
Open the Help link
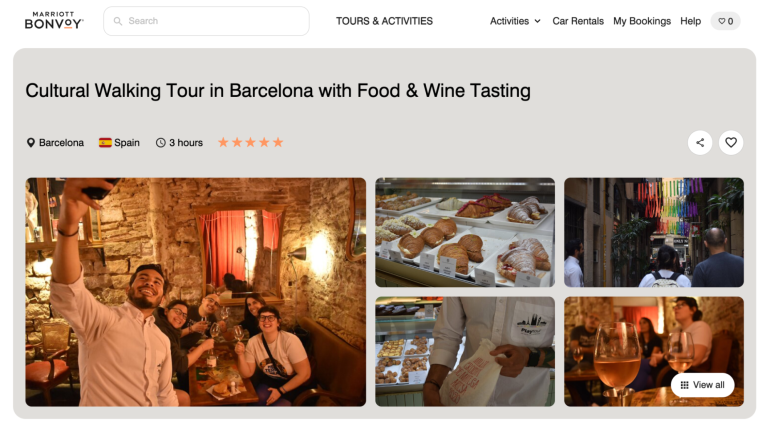[690, 21]
